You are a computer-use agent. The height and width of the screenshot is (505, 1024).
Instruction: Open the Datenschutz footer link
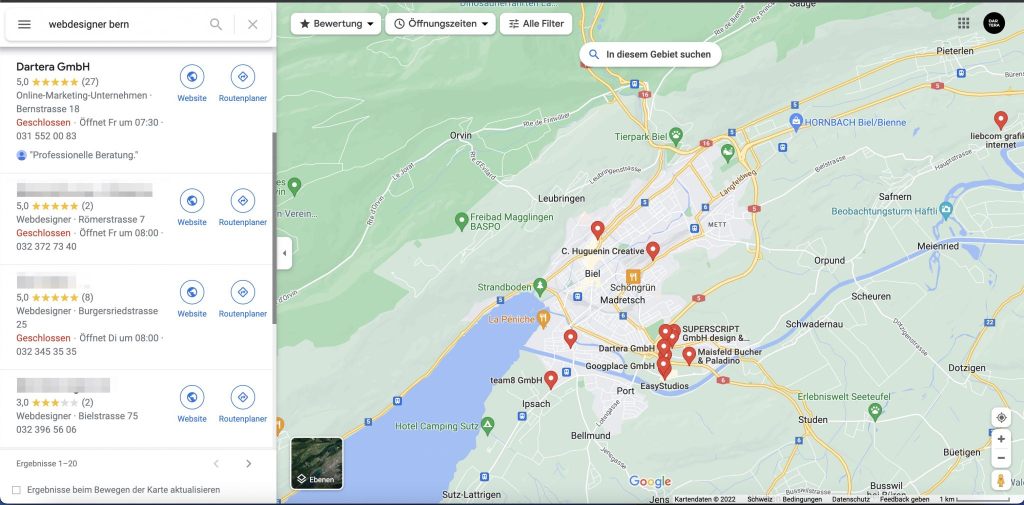[850, 499]
